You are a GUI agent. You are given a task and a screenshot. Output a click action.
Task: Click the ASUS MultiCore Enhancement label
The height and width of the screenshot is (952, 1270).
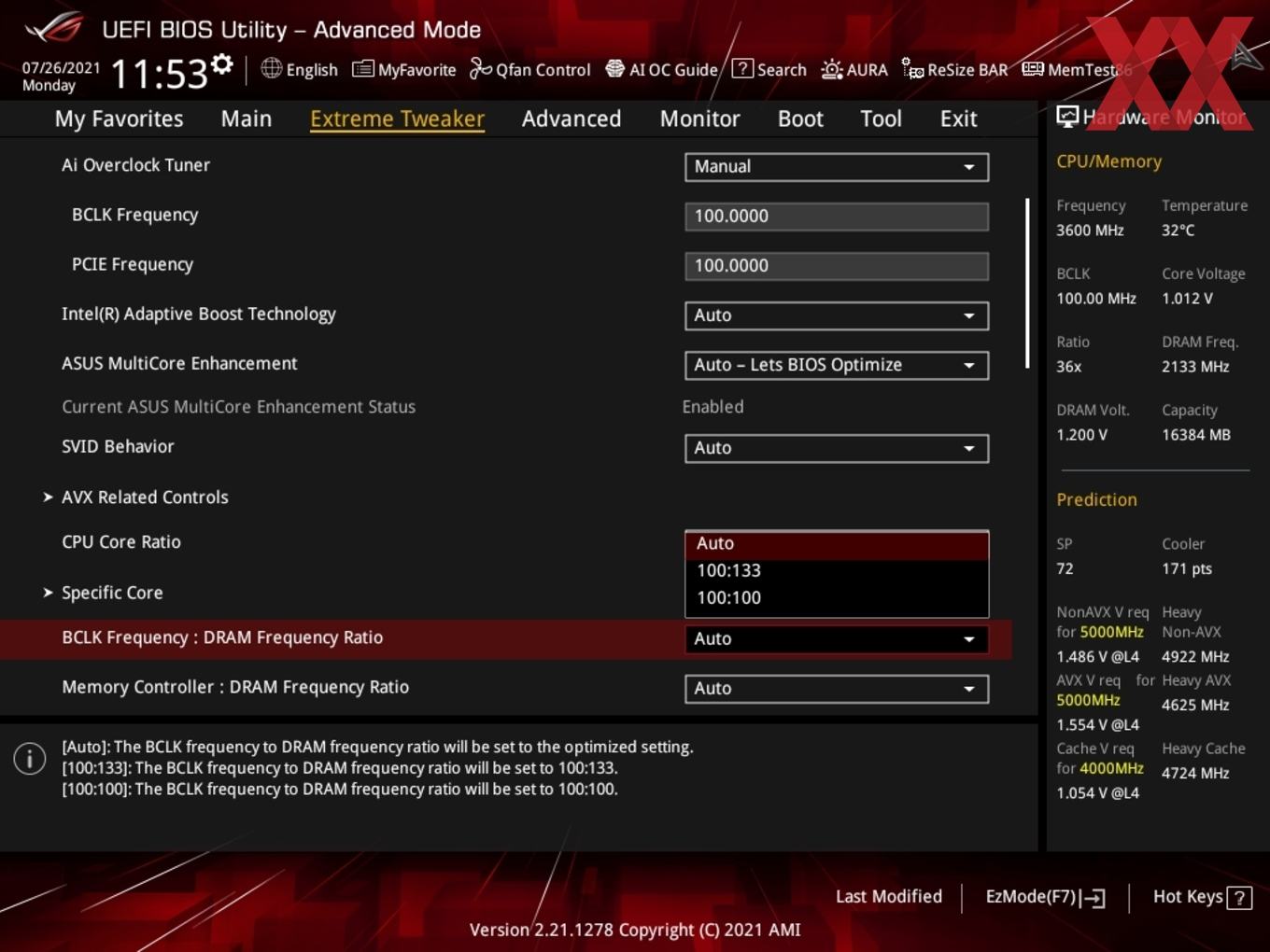(x=179, y=364)
